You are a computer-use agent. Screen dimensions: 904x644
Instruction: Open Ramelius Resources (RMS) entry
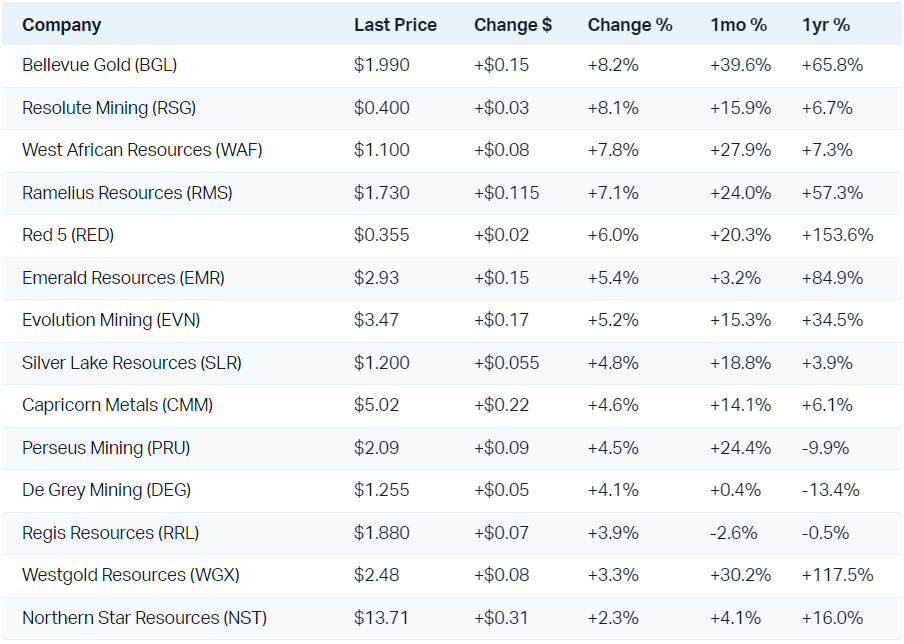tap(127, 193)
